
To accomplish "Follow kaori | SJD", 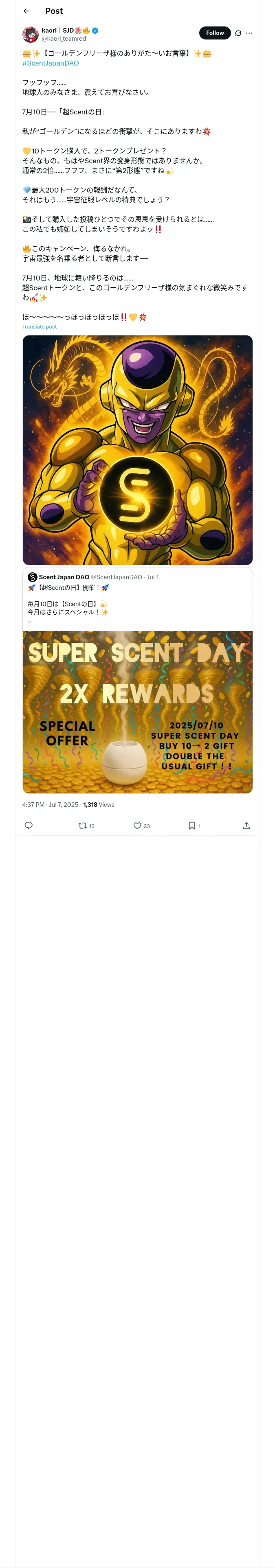I will click(x=215, y=33).
